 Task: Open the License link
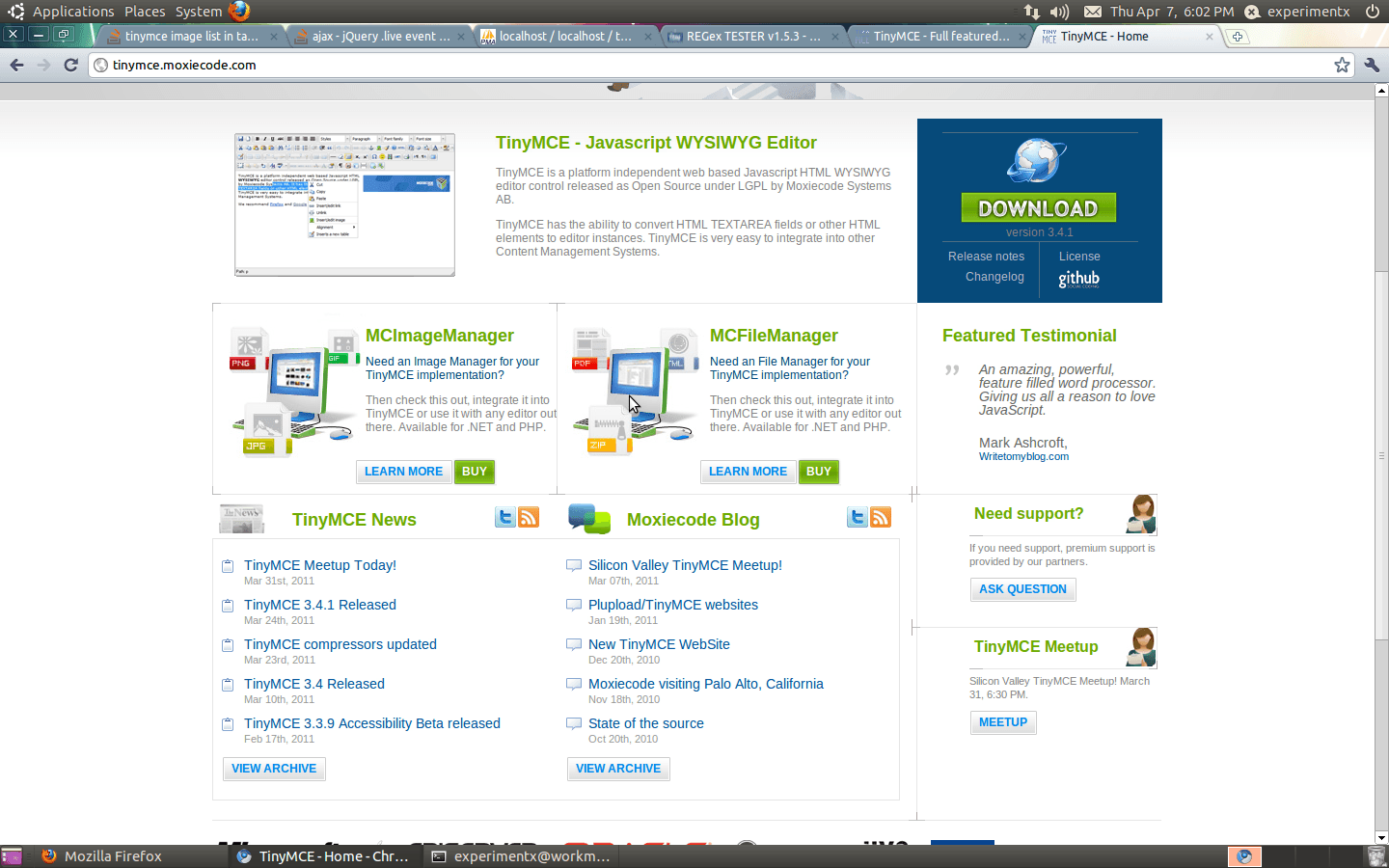pos(1079,257)
